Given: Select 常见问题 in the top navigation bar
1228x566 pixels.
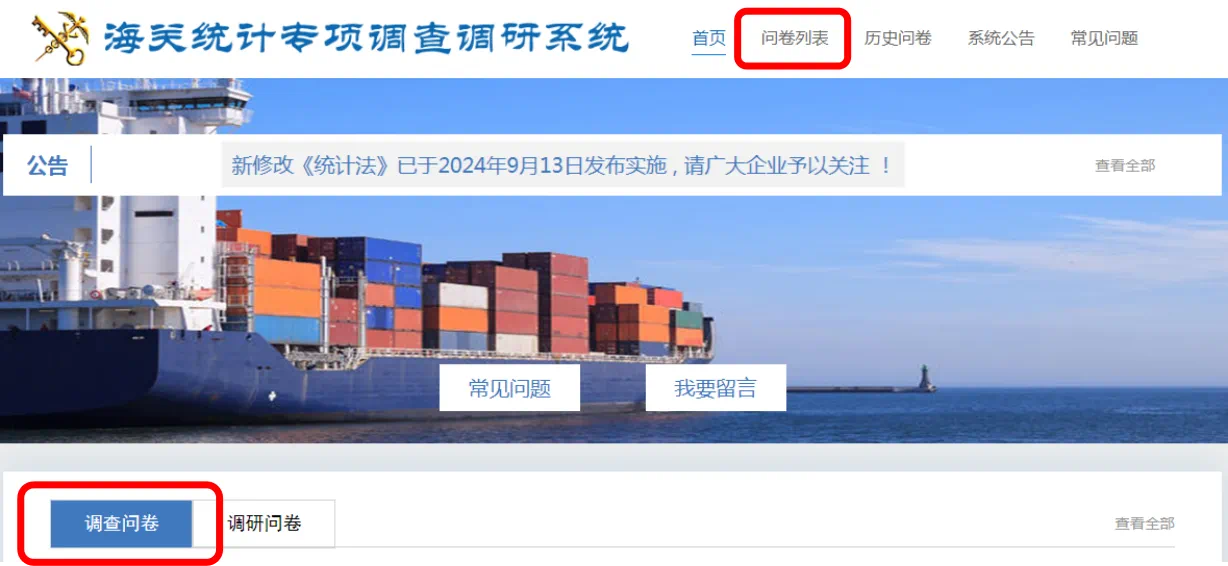Looking at the screenshot, I should pos(1104,38).
